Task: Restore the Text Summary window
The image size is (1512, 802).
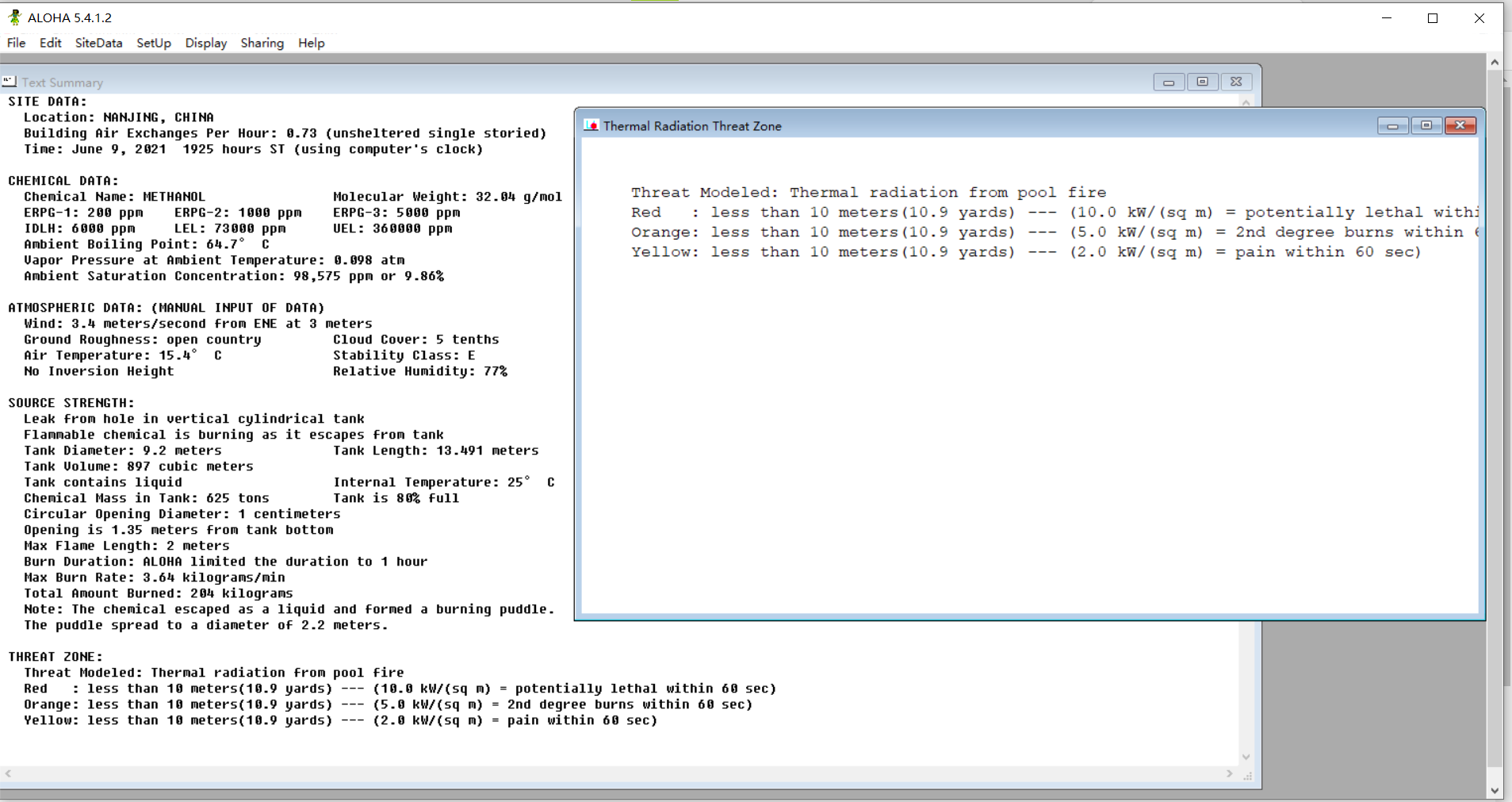Action: coord(1203,82)
